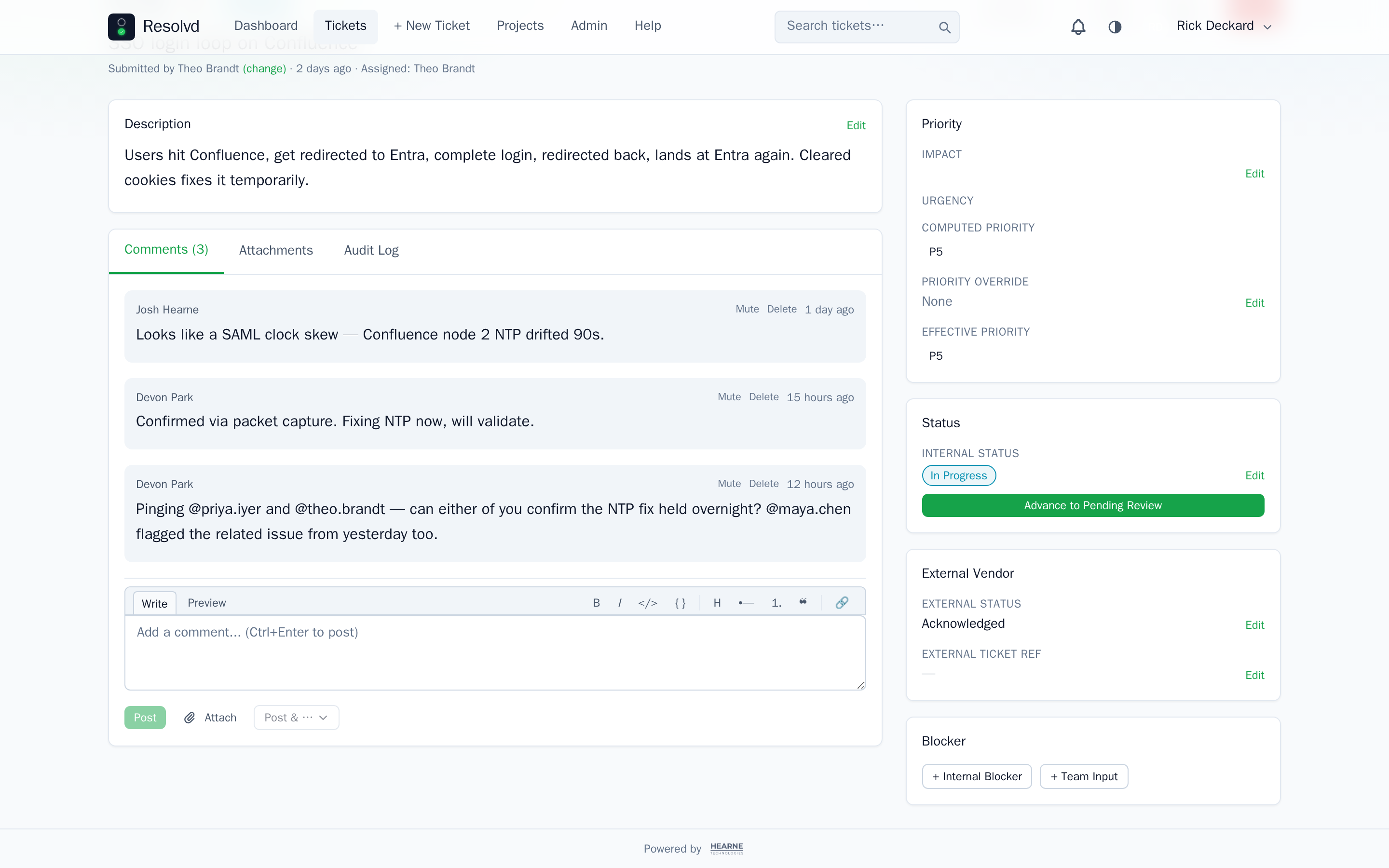Screen dimensions: 1389x868
Task: Click the Hearne Technologies footer logo
Action: click(727, 849)
